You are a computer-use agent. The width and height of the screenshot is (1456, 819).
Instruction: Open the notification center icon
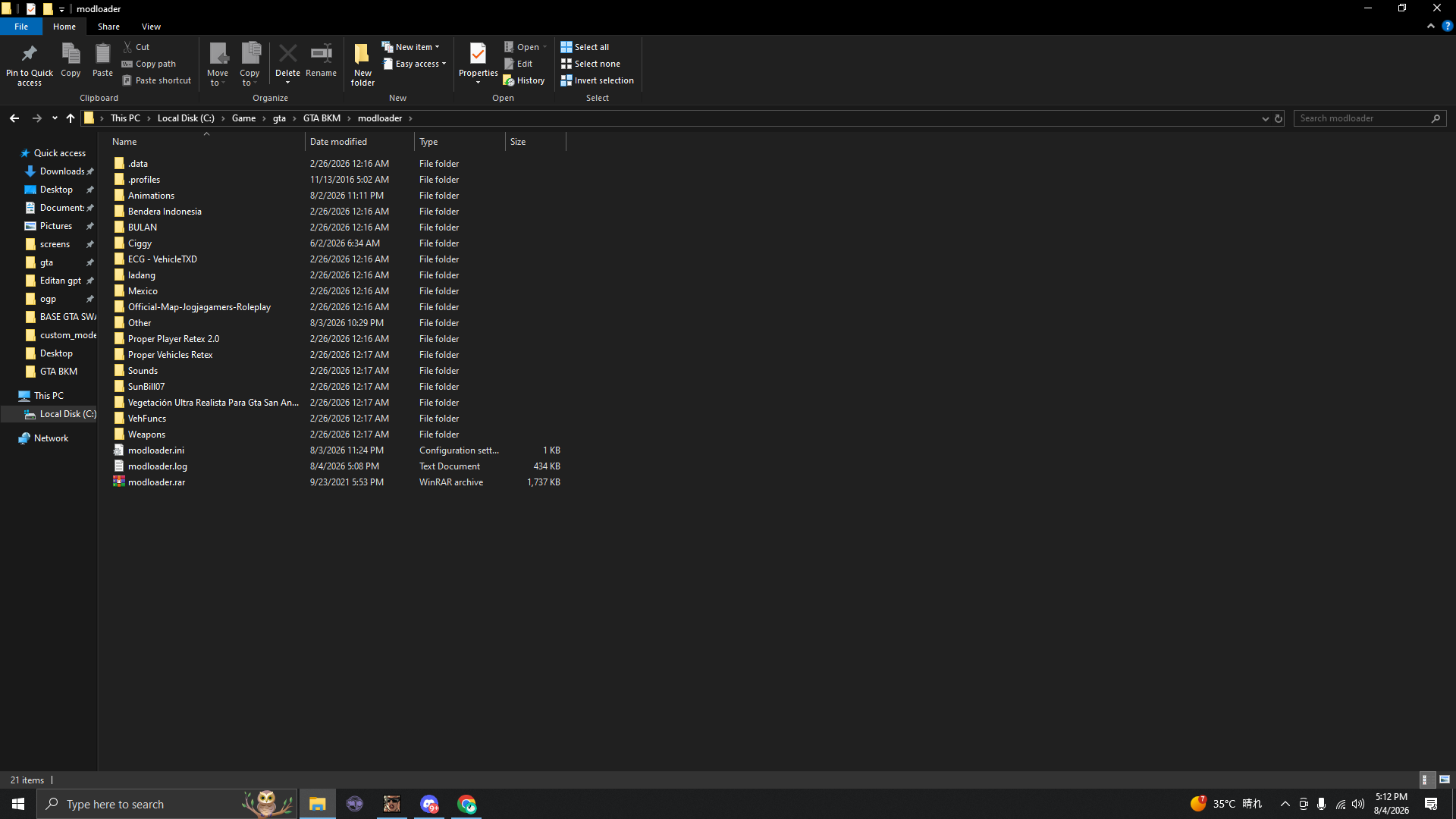pyautogui.click(x=1431, y=804)
